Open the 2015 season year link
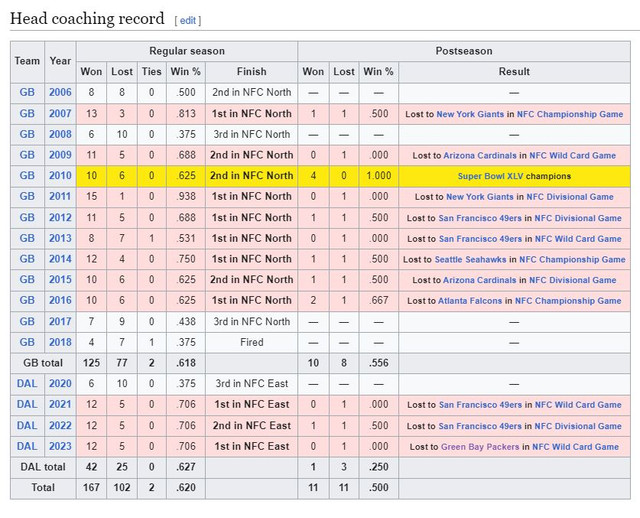The image size is (640, 518). pyautogui.click(x=60, y=280)
